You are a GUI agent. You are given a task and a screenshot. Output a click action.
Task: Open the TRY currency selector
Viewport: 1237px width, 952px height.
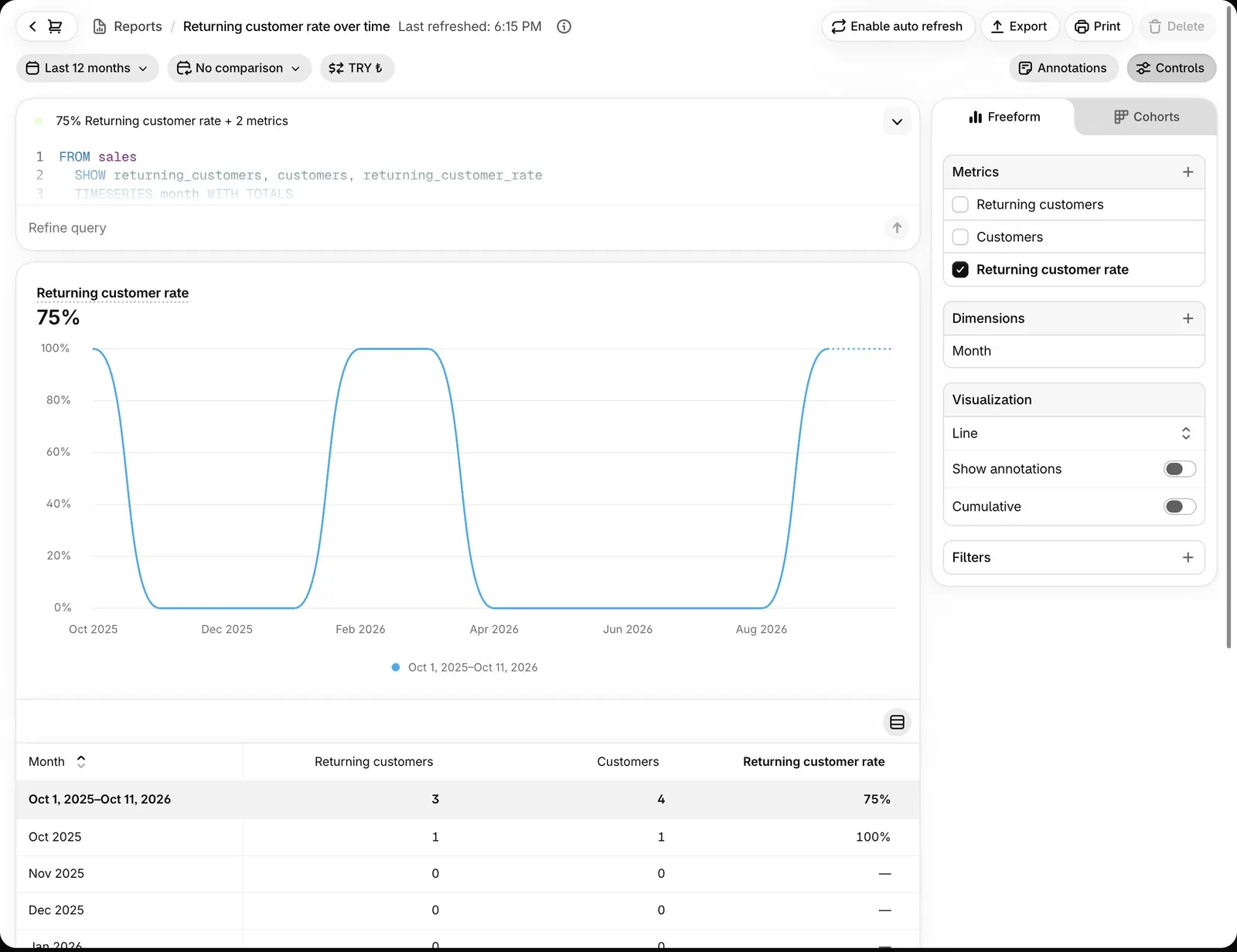pyautogui.click(x=356, y=68)
